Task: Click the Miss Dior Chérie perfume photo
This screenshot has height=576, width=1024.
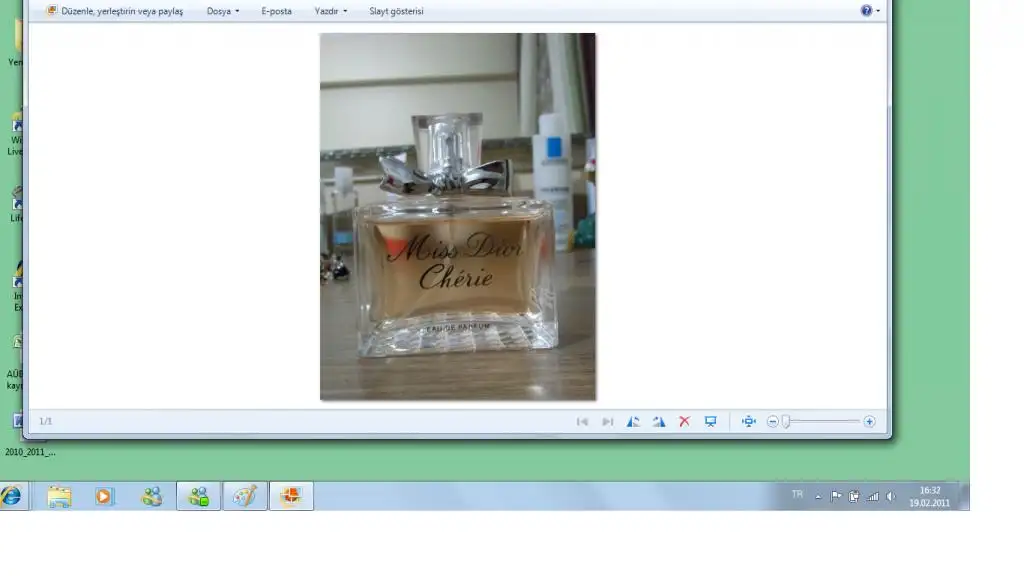Action: [458, 216]
